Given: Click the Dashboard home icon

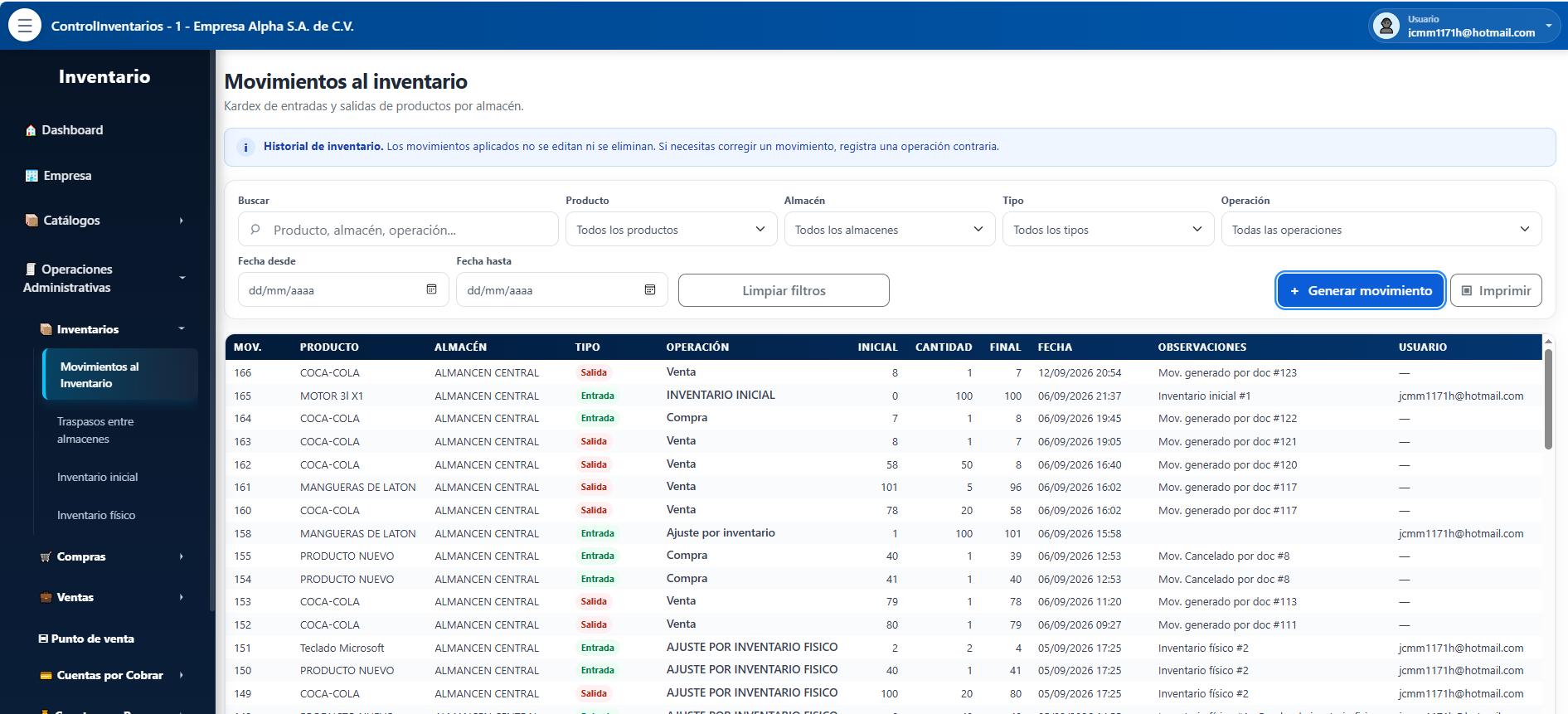Looking at the screenshot, I should tap(31, 130).
